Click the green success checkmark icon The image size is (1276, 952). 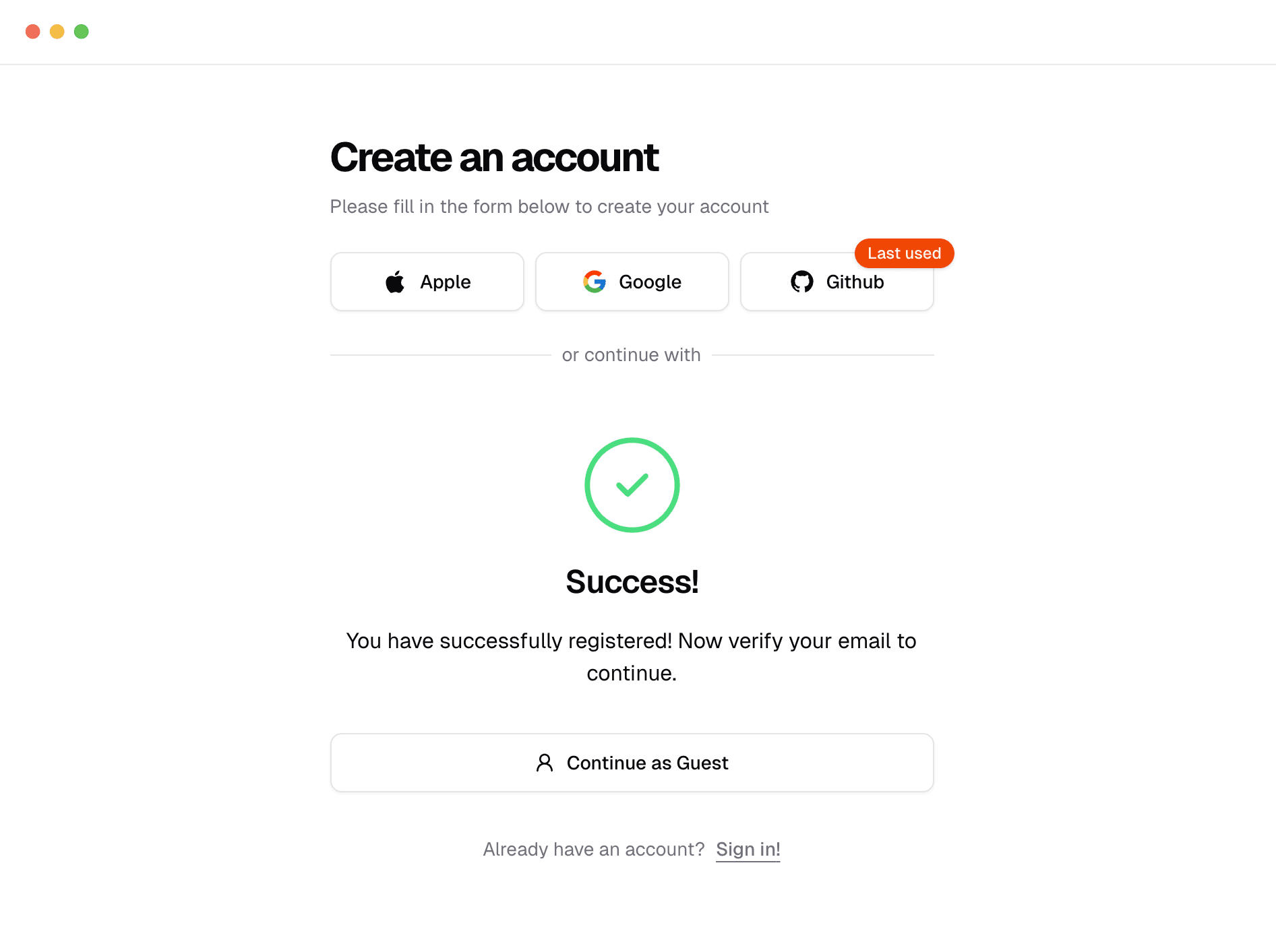point(632,484)
